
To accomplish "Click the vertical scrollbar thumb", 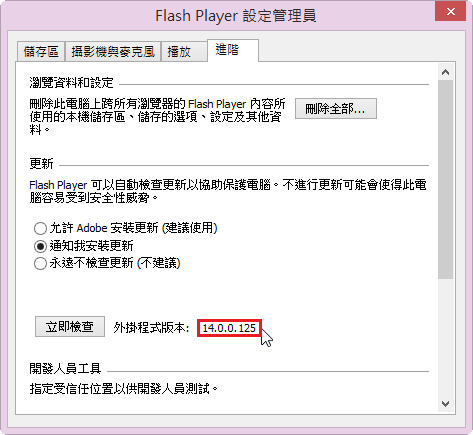I will (x=445, y=179).
